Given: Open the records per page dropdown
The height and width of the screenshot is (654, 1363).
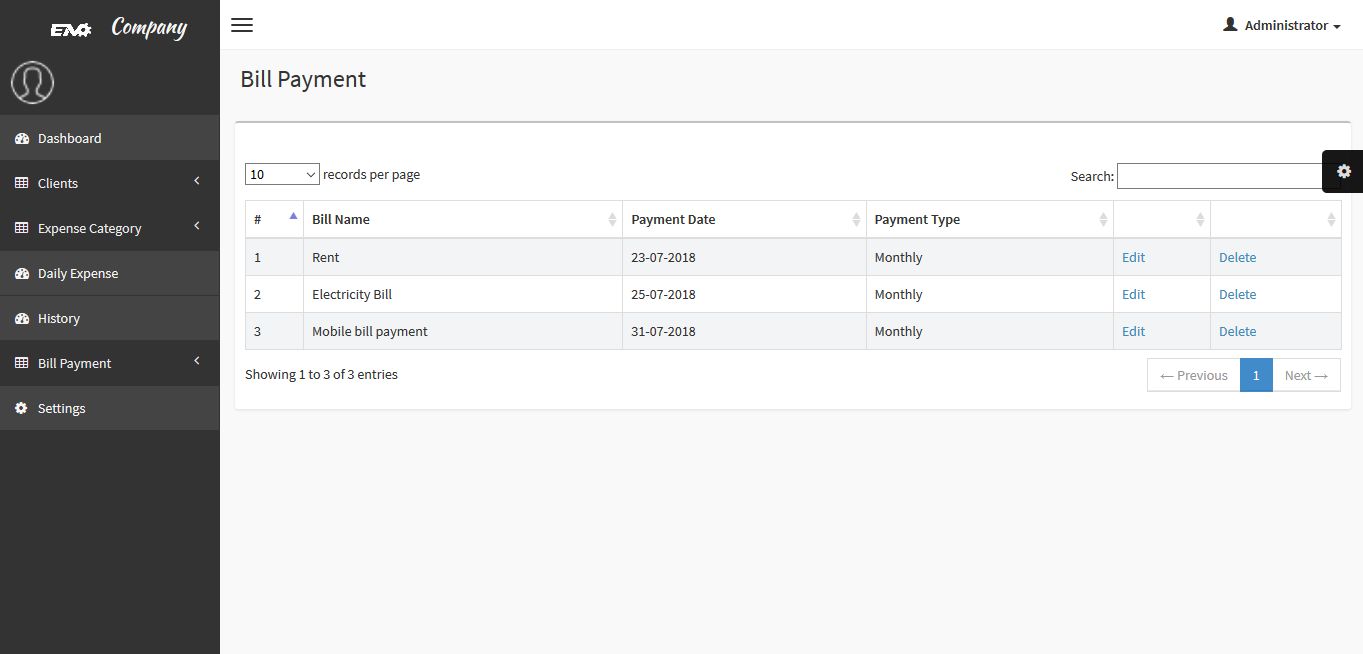Looking at the screenshot, I should (x=282, y=174).
